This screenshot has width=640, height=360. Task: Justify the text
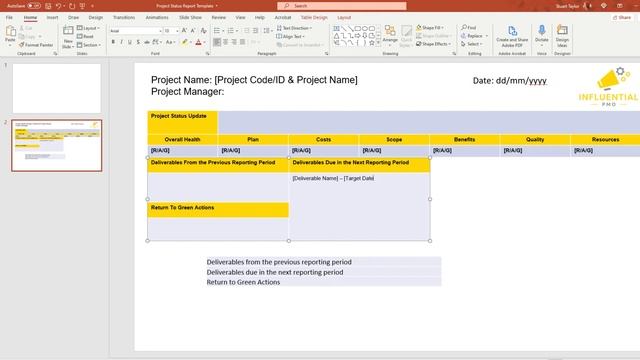(242, 42)
